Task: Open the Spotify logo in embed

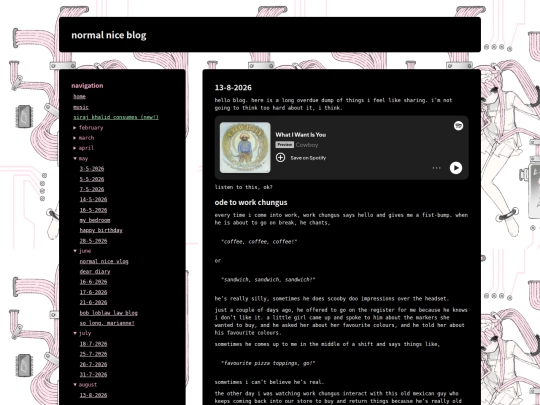Action: click(x=458, y=126)
